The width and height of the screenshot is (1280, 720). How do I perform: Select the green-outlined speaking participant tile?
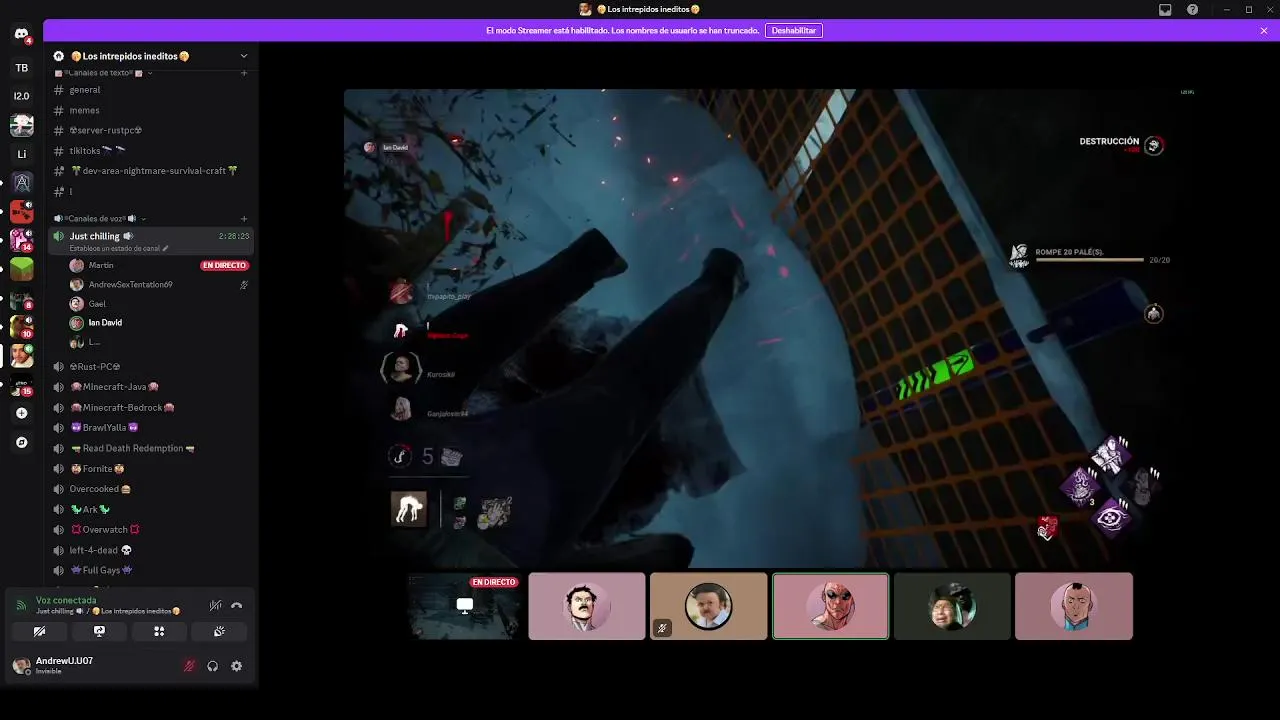pyautogui.click(x=830, y=606)
